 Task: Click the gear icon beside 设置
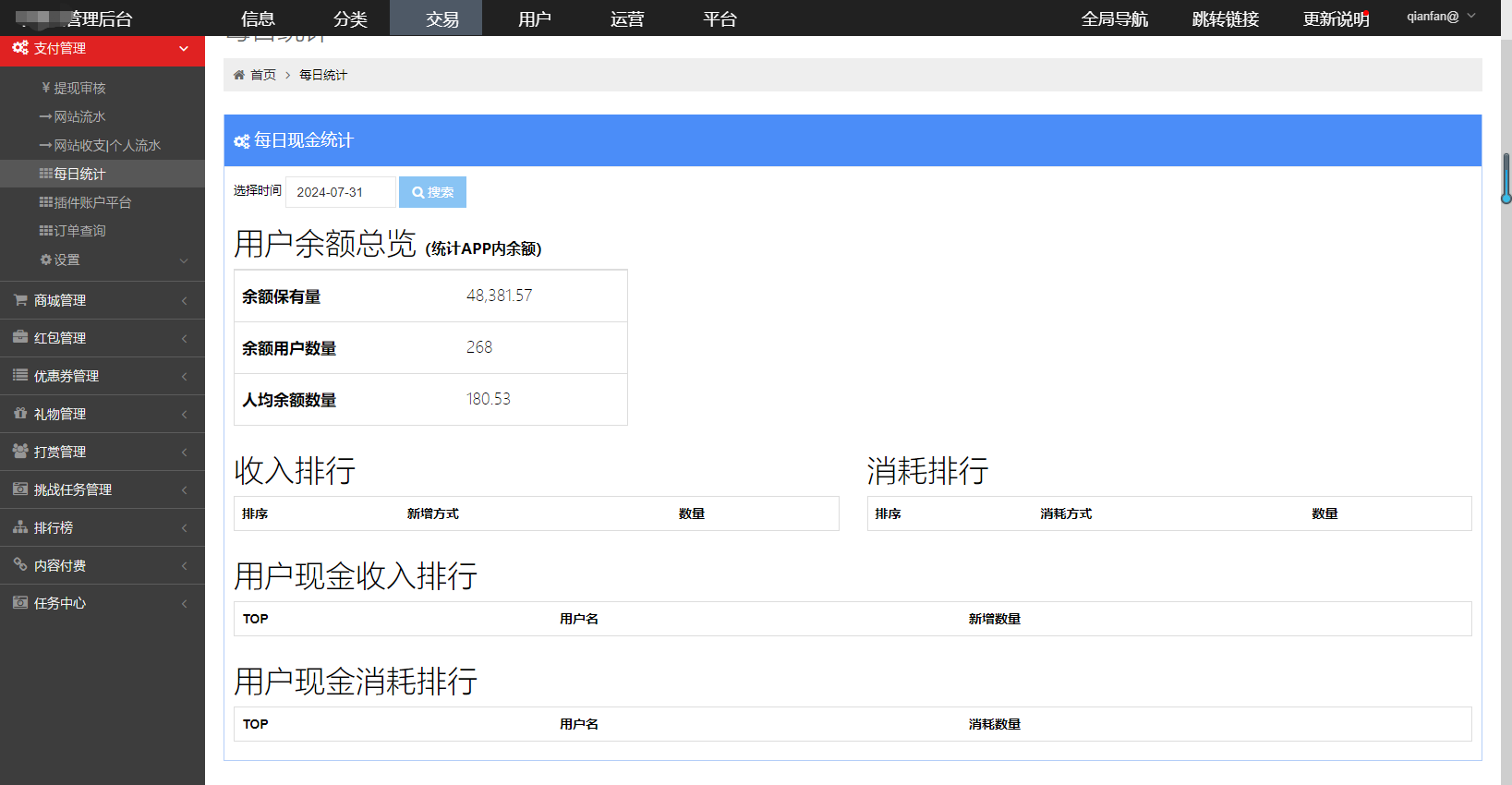[x=46, y=260]
